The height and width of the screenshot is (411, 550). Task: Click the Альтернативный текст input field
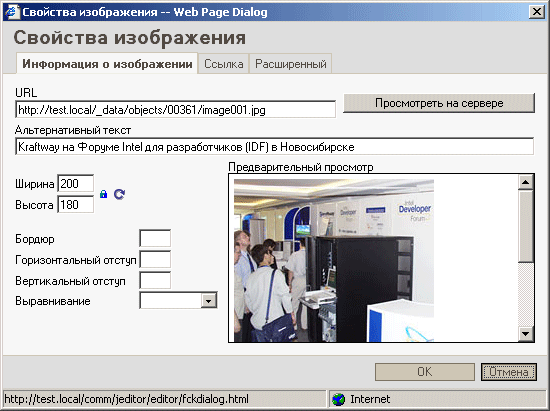click(275, 147)
